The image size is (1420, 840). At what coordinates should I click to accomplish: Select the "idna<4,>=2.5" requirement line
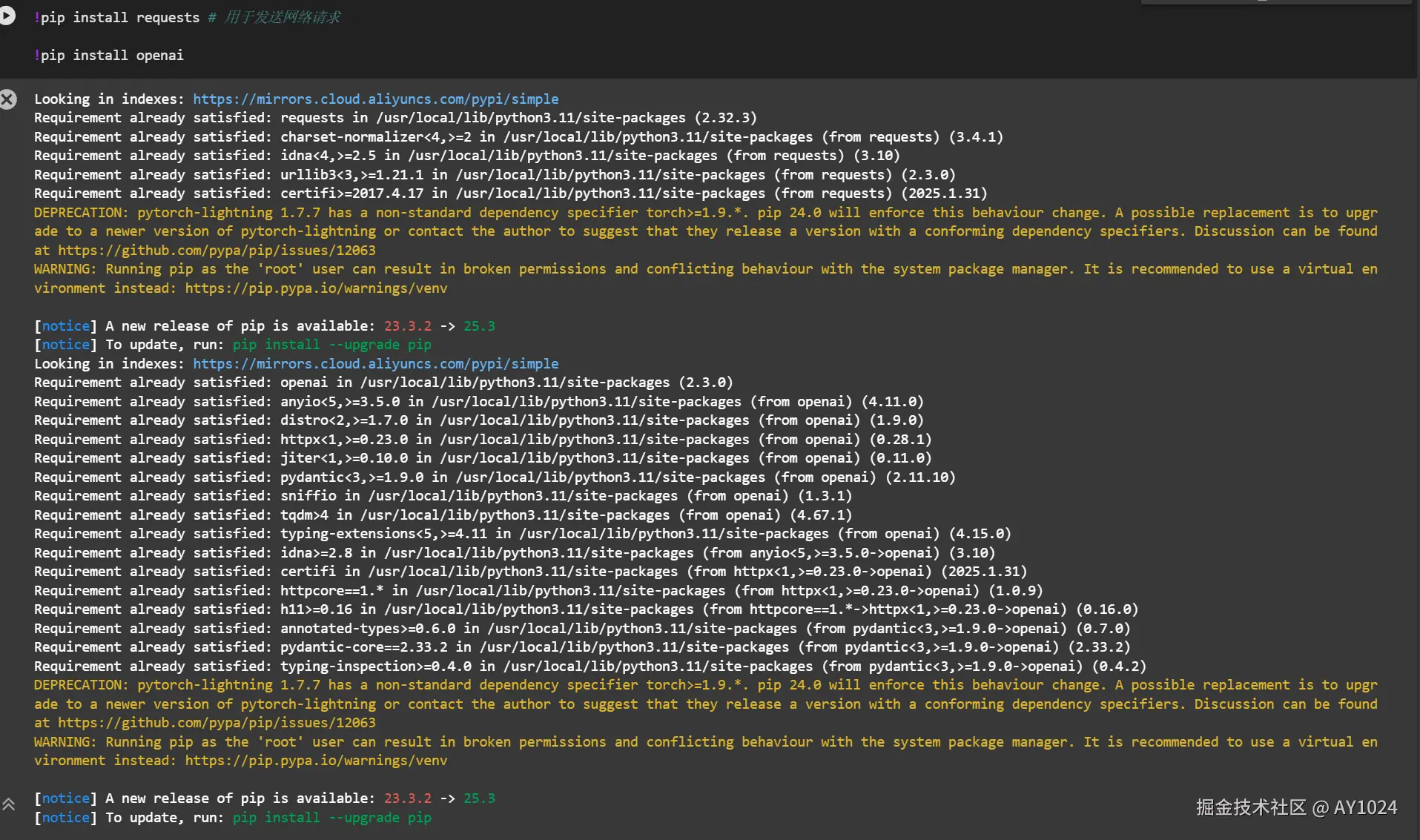(467, 156)
